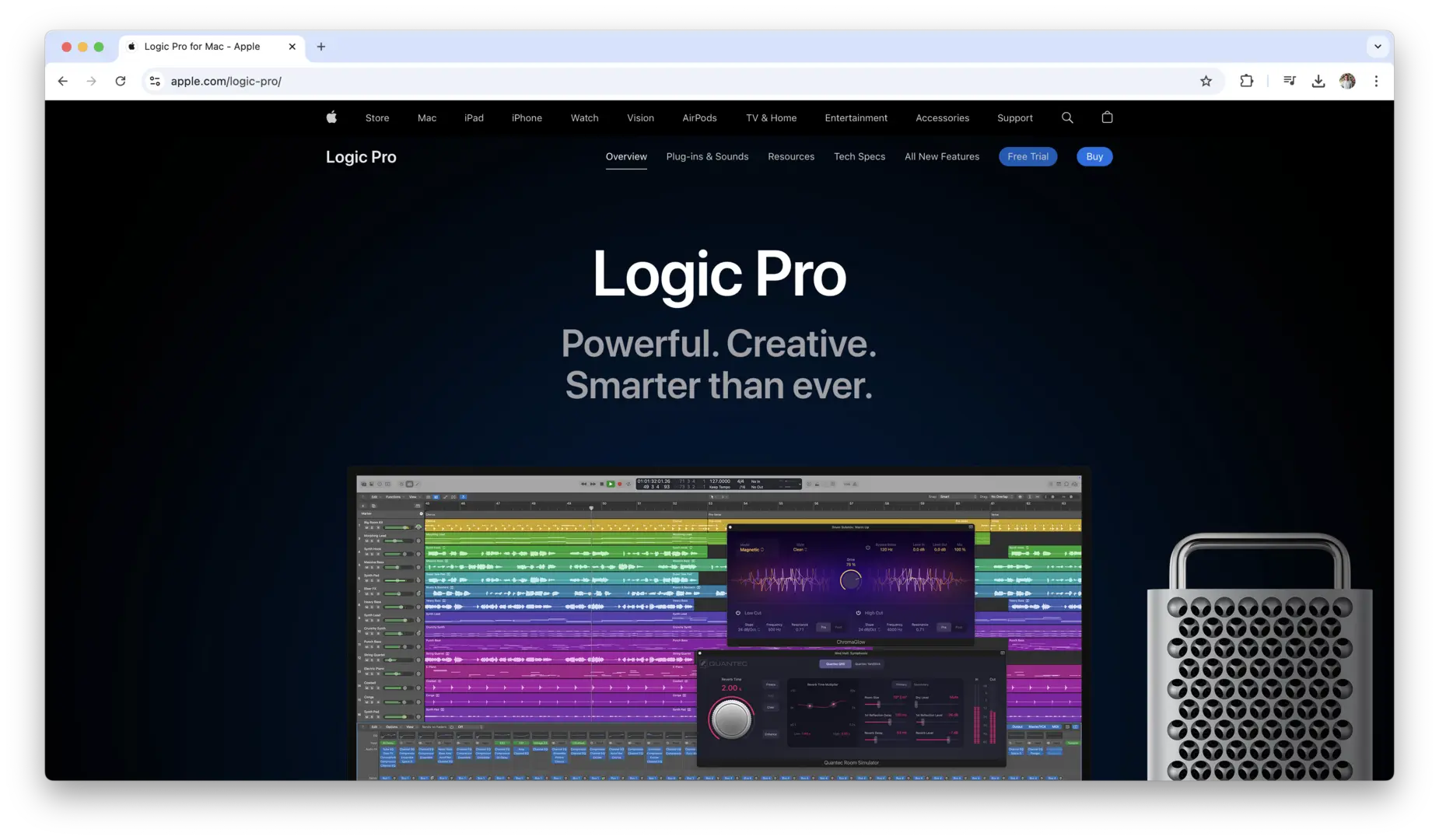The width and height of the screenshot is (1439, 840).
Task: Switch to the Plug-ins & Sounds tab
Action: (x=707, y=156)
